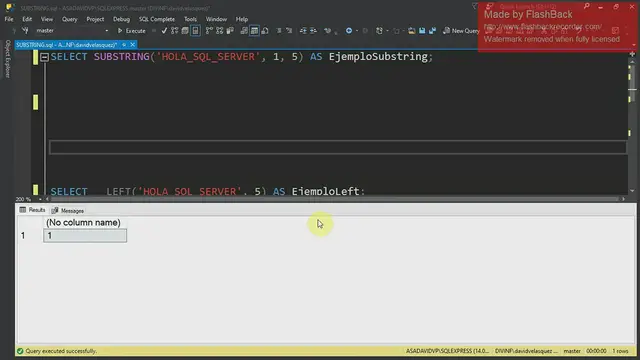Open the Debug menu
640x360 pixels.
click(121, 19)
